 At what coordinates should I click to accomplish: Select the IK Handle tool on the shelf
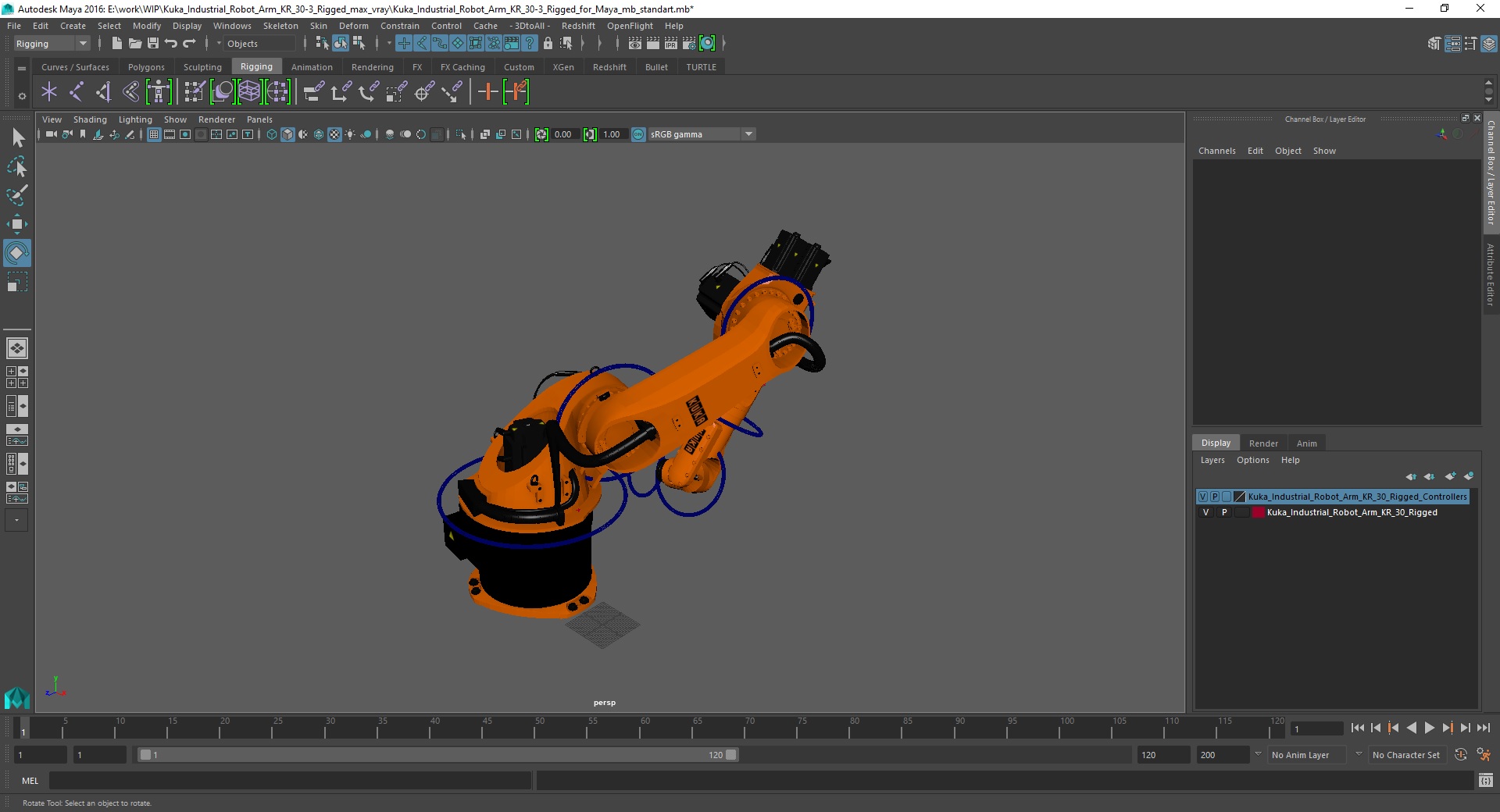[x=103, y=92]
